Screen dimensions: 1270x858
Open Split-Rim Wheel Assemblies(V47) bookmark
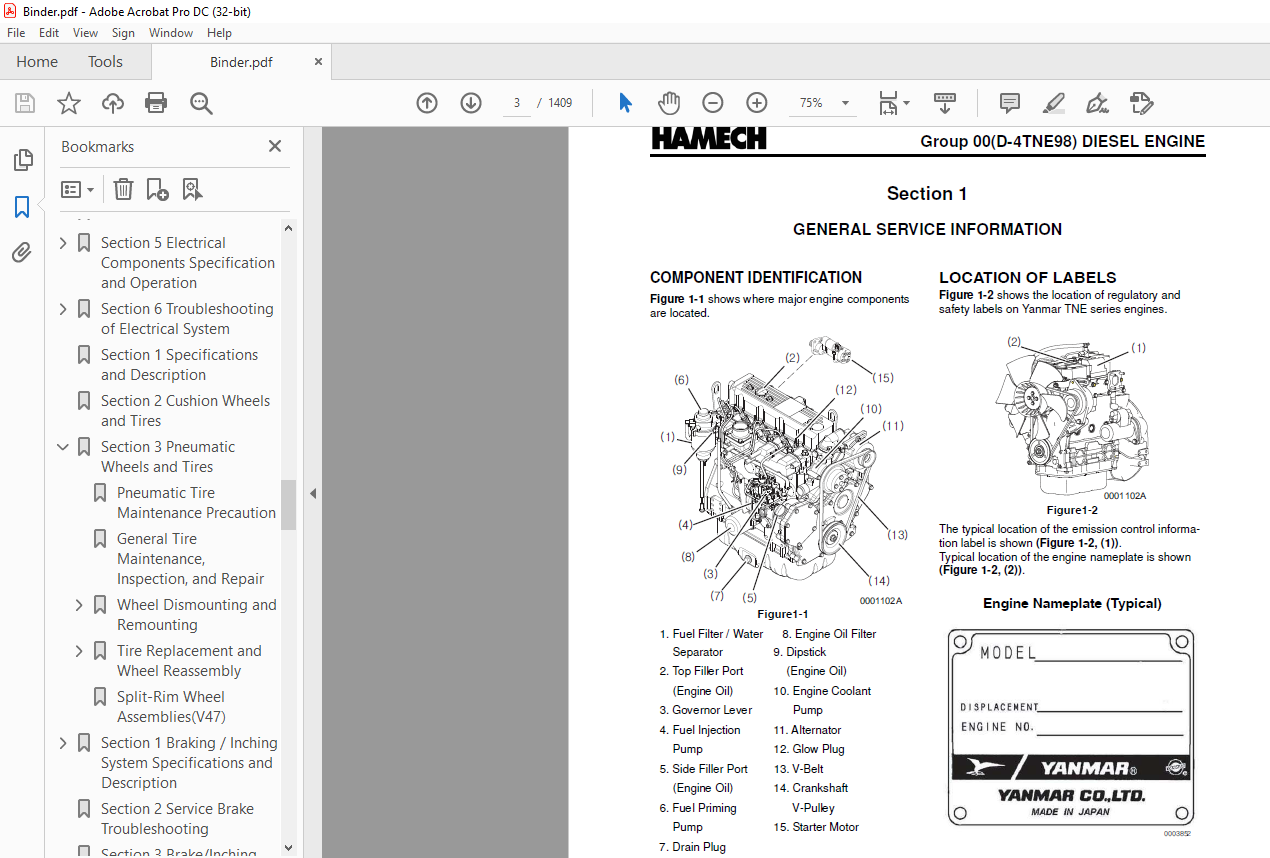(x=171, y=707)
